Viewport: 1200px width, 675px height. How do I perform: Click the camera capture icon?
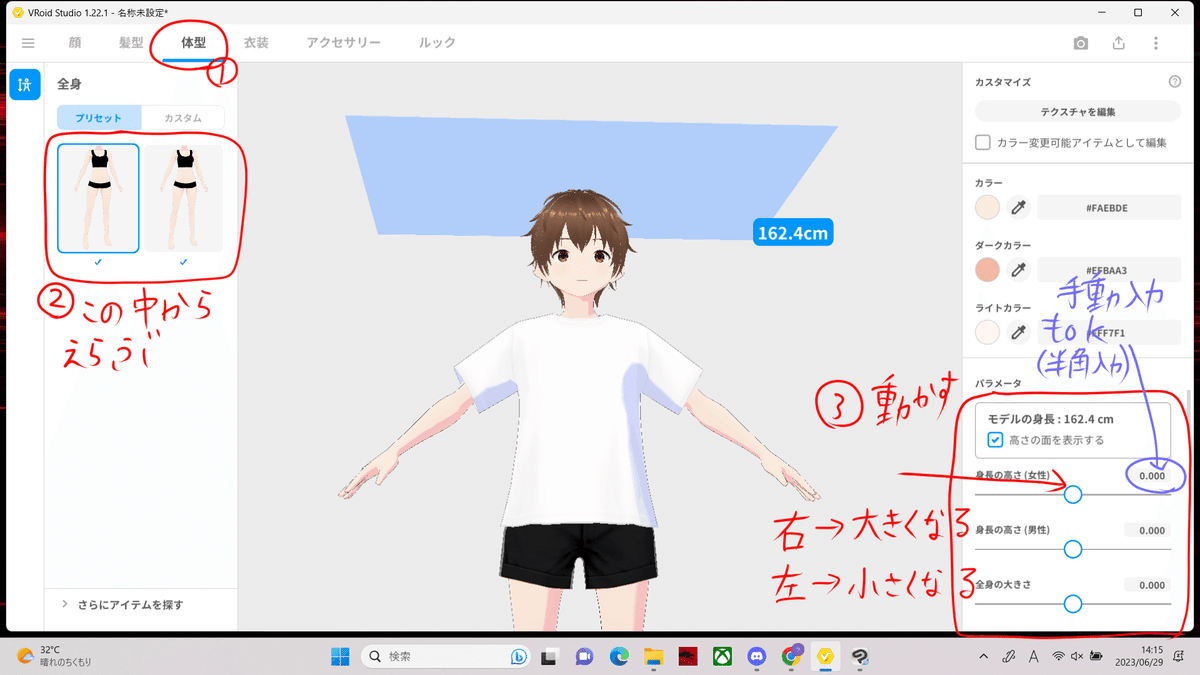coord(1080,43)
